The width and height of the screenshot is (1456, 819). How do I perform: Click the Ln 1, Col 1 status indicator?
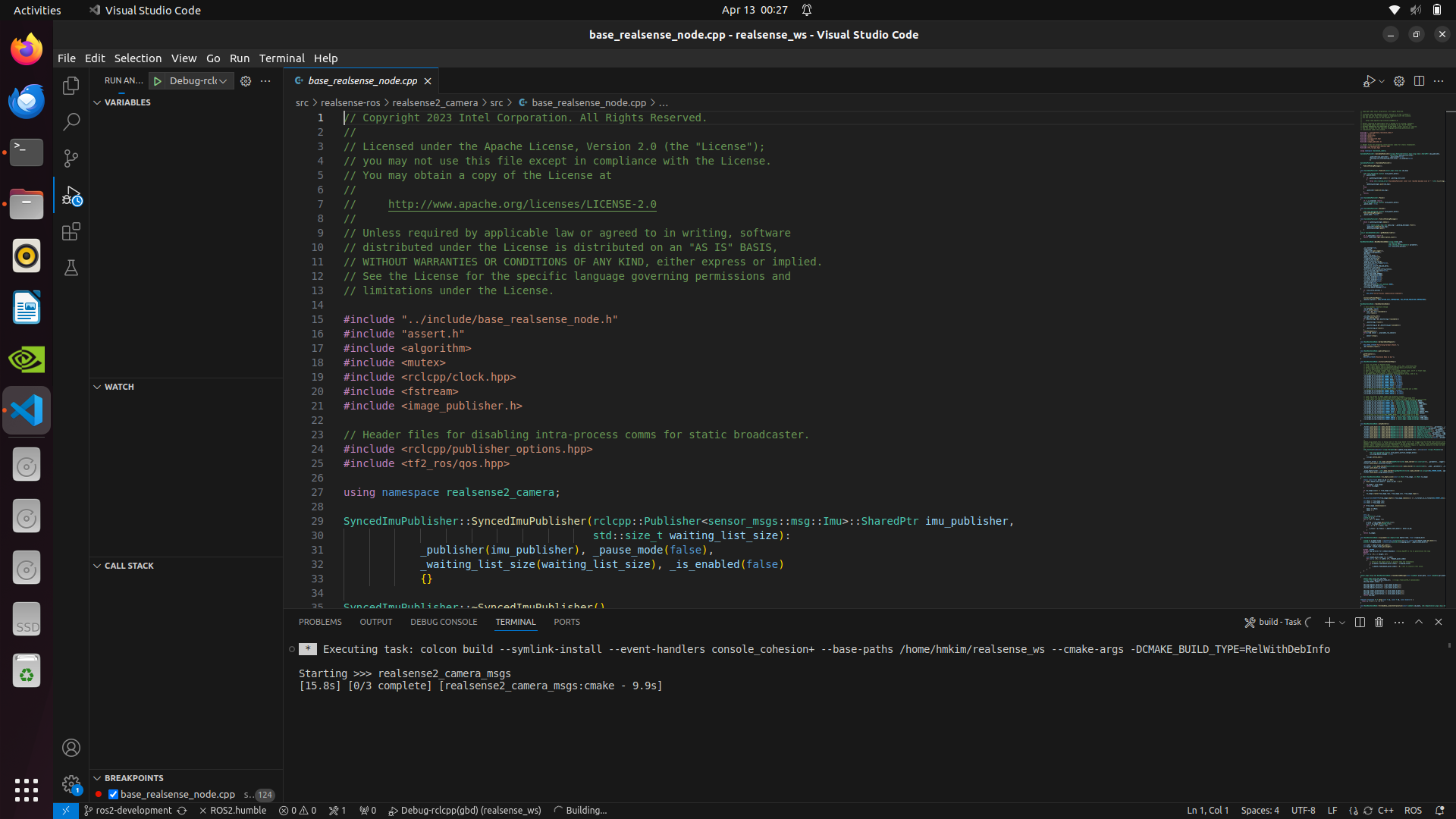coord(1207,811)
